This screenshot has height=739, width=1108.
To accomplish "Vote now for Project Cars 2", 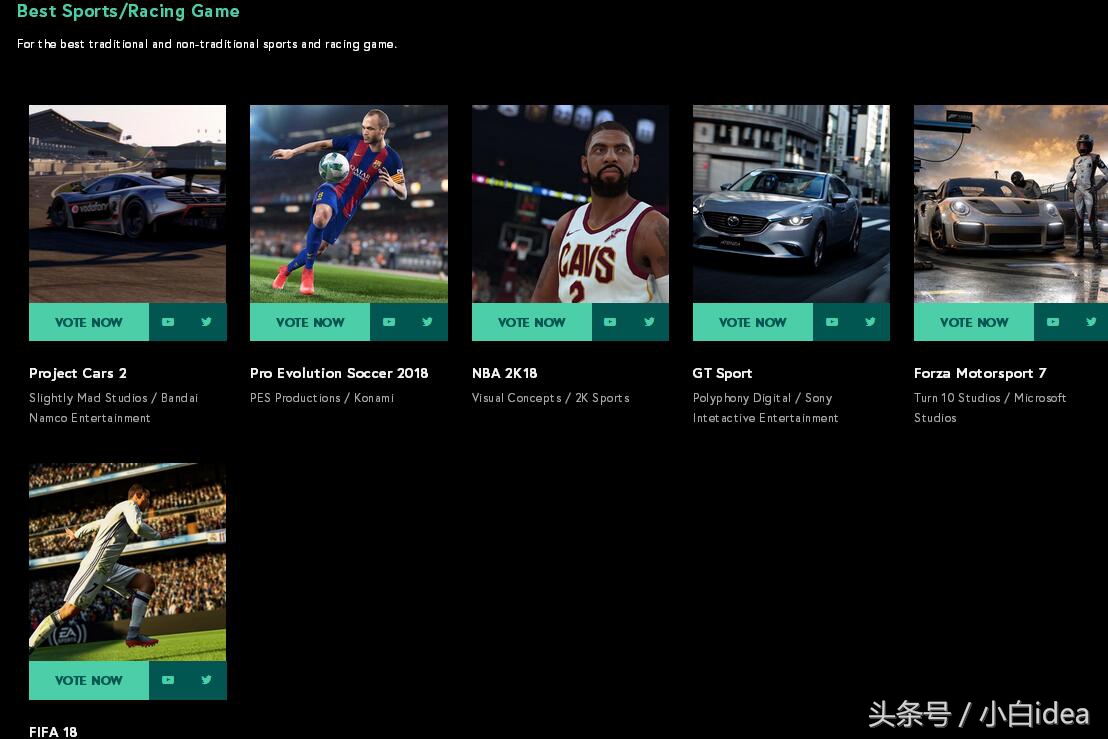I will (89, 322).
